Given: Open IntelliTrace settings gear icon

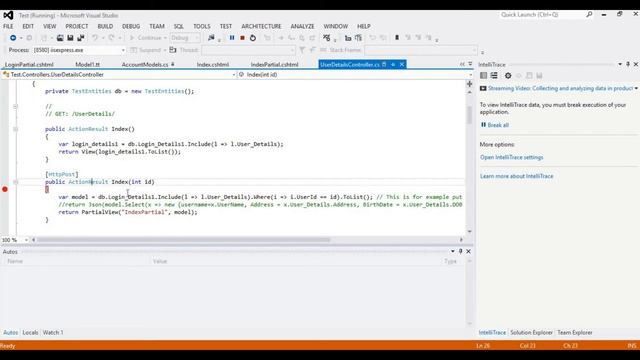Looking at the screenshot, I should point(508,76).
